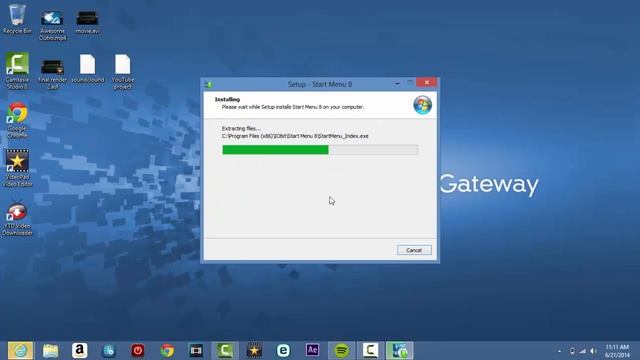Minimize the Setup - Start Menu 8 window
The image size is (640, 360).
point(397,83)
